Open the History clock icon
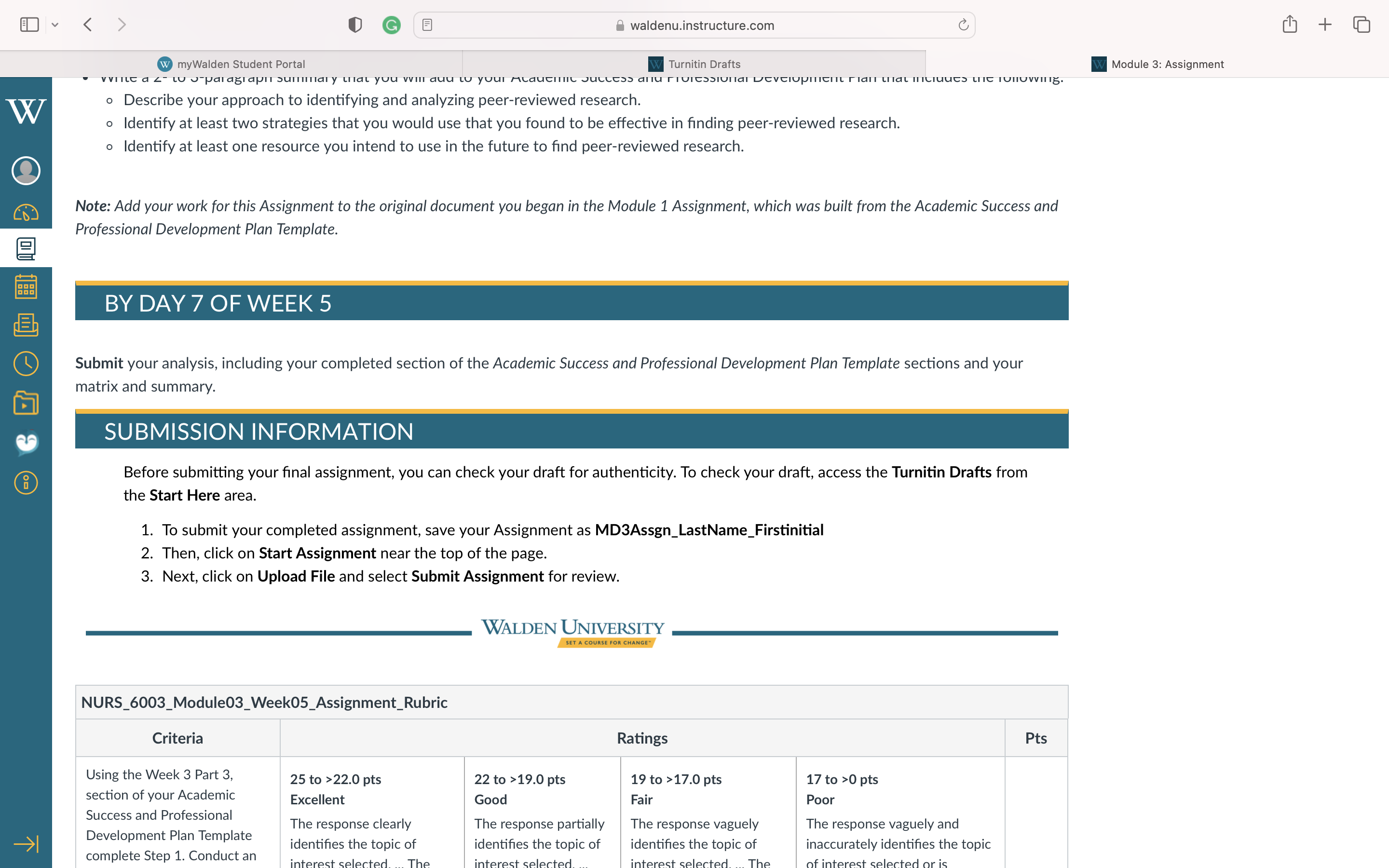The image size is (1389, 868). (x=26, y=364)
